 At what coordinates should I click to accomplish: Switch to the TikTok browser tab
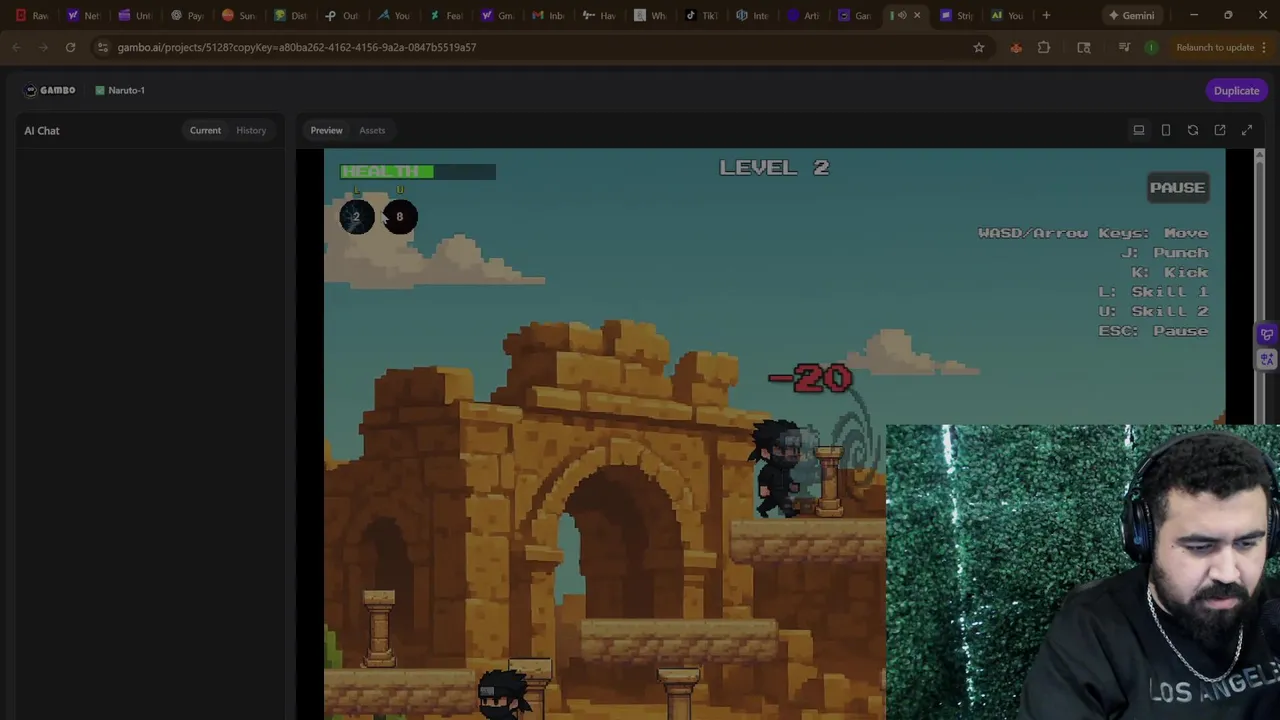701,15
